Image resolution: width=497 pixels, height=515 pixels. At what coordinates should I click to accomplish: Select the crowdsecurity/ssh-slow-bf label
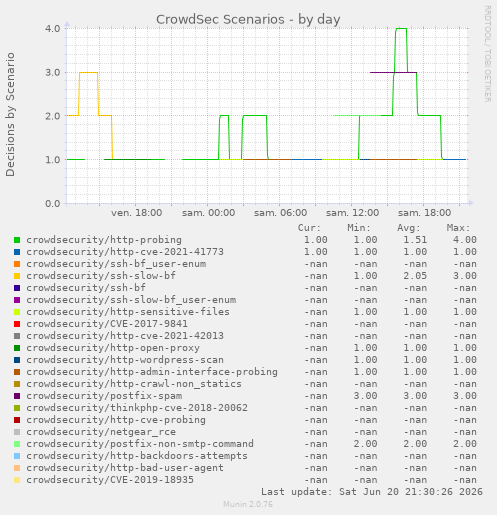point(101,276)
